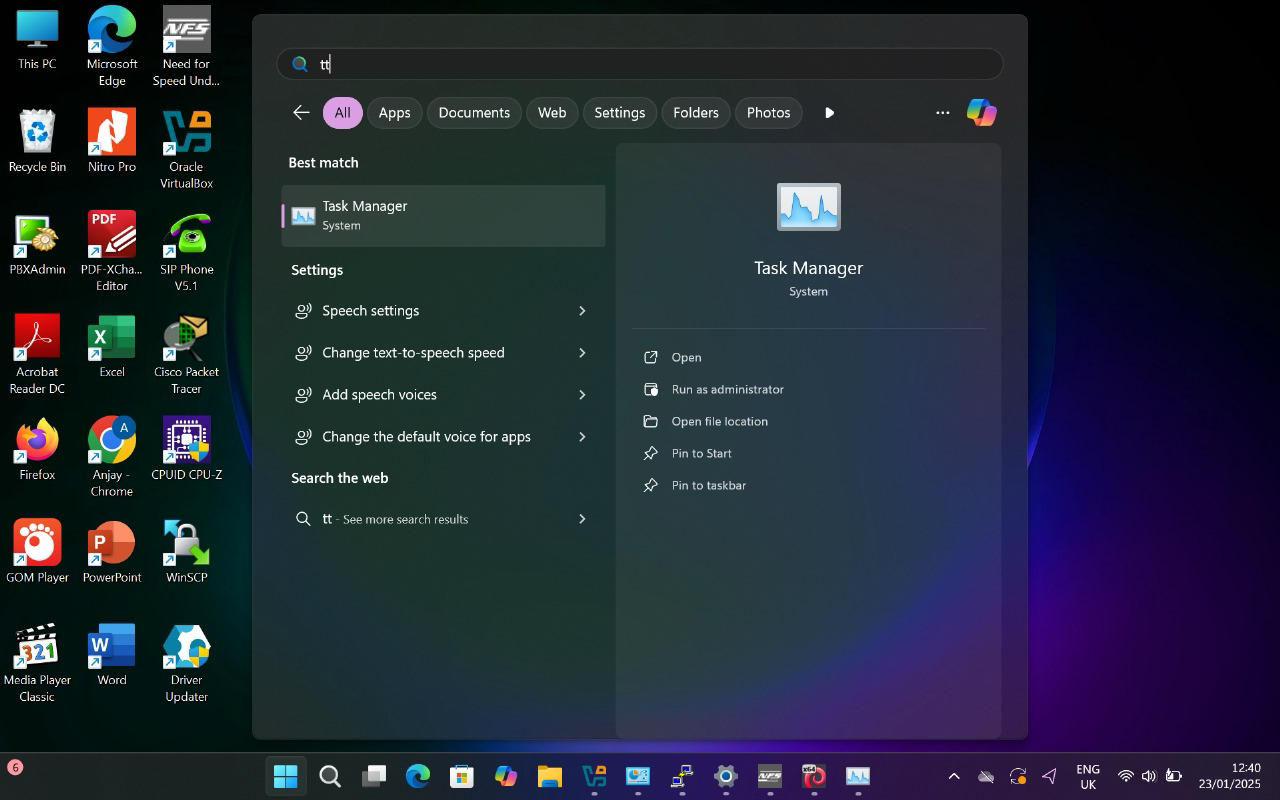Switch to the Documents filter tab

474,112
